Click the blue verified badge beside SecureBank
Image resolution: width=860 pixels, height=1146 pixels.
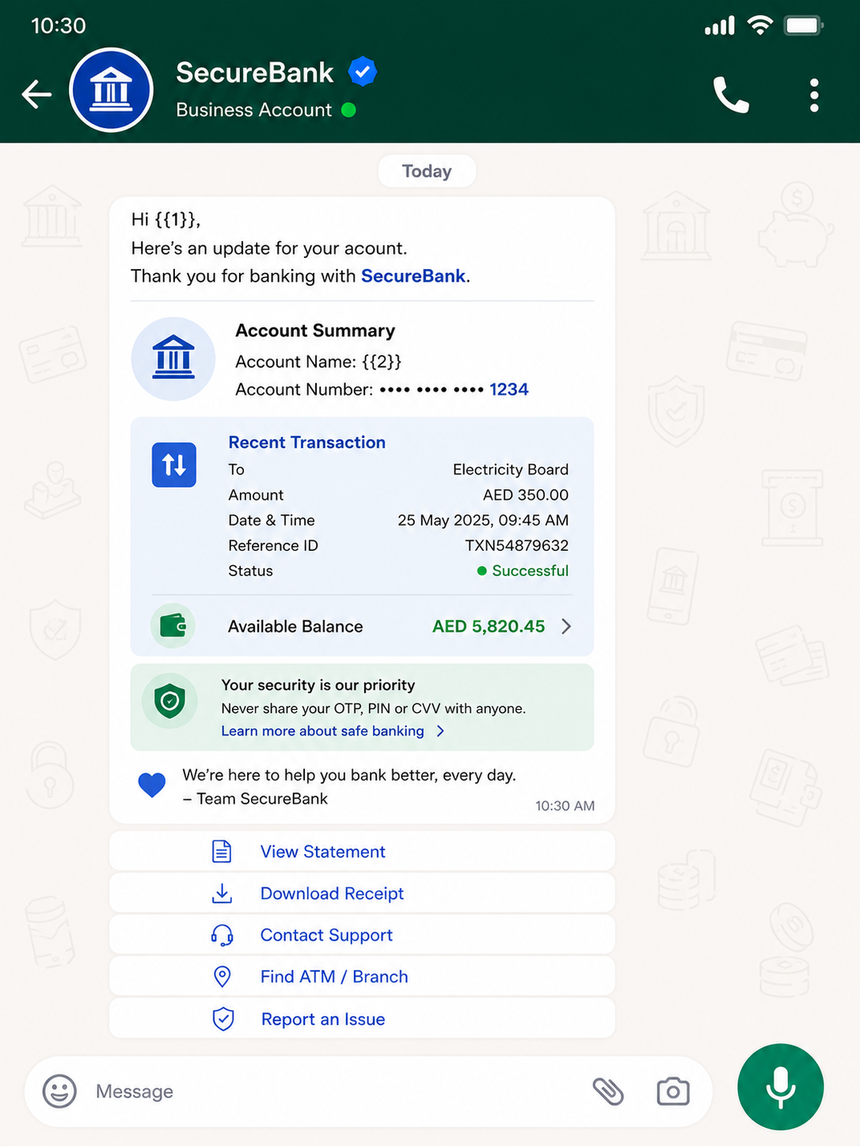362,72
